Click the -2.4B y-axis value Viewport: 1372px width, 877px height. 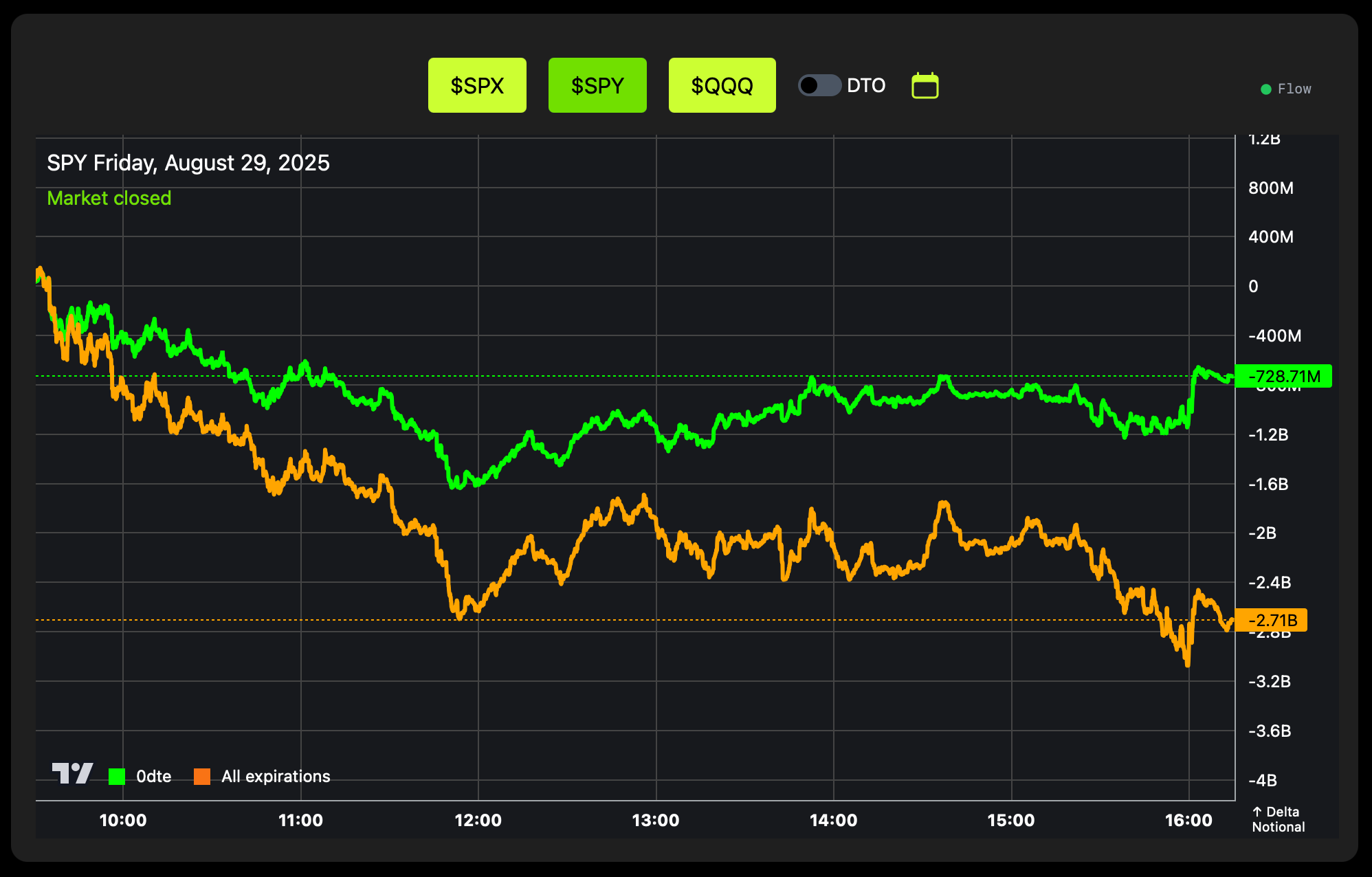(x=1270, y=583)
